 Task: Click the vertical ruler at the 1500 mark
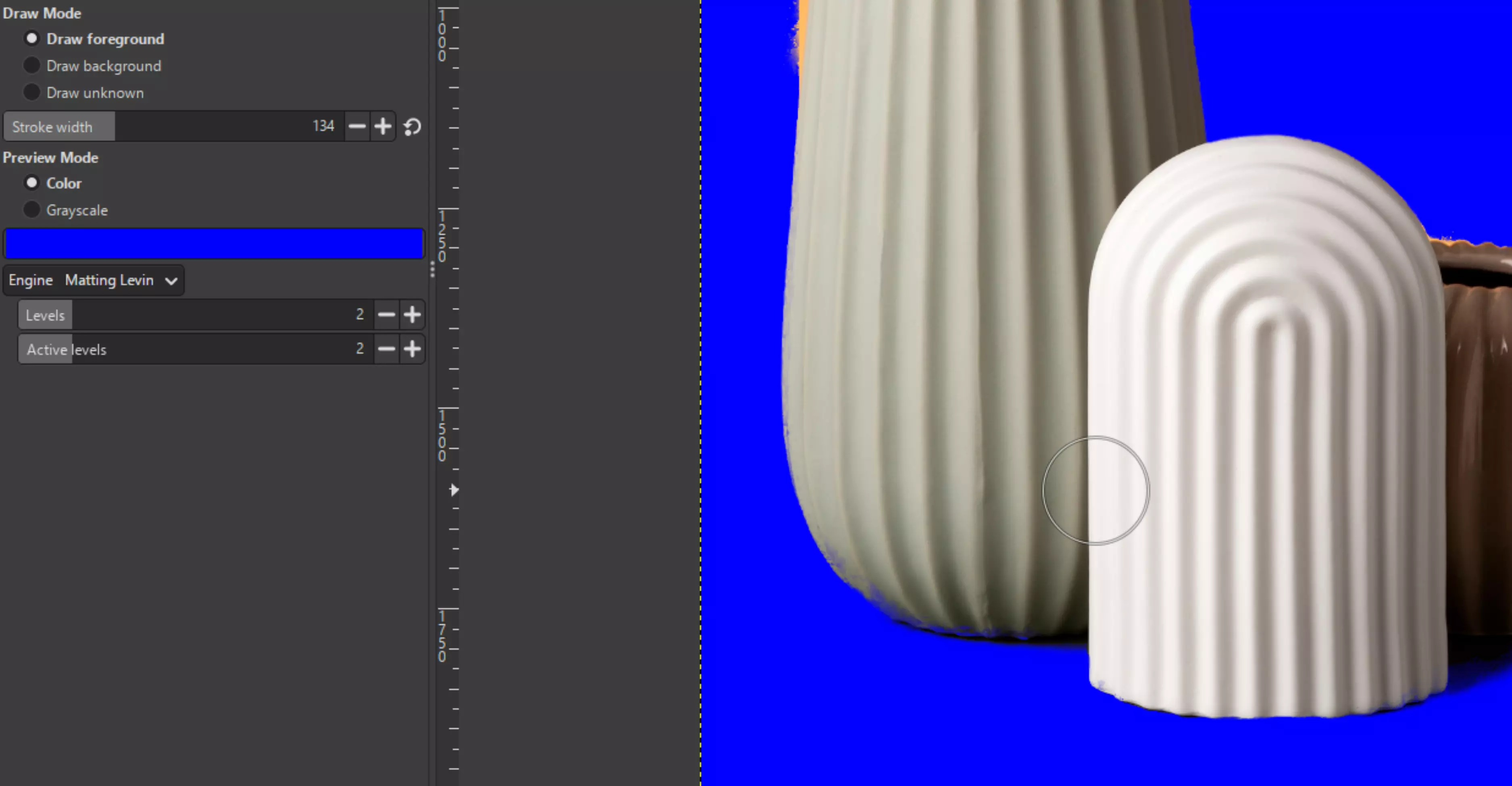coord(448,409)
